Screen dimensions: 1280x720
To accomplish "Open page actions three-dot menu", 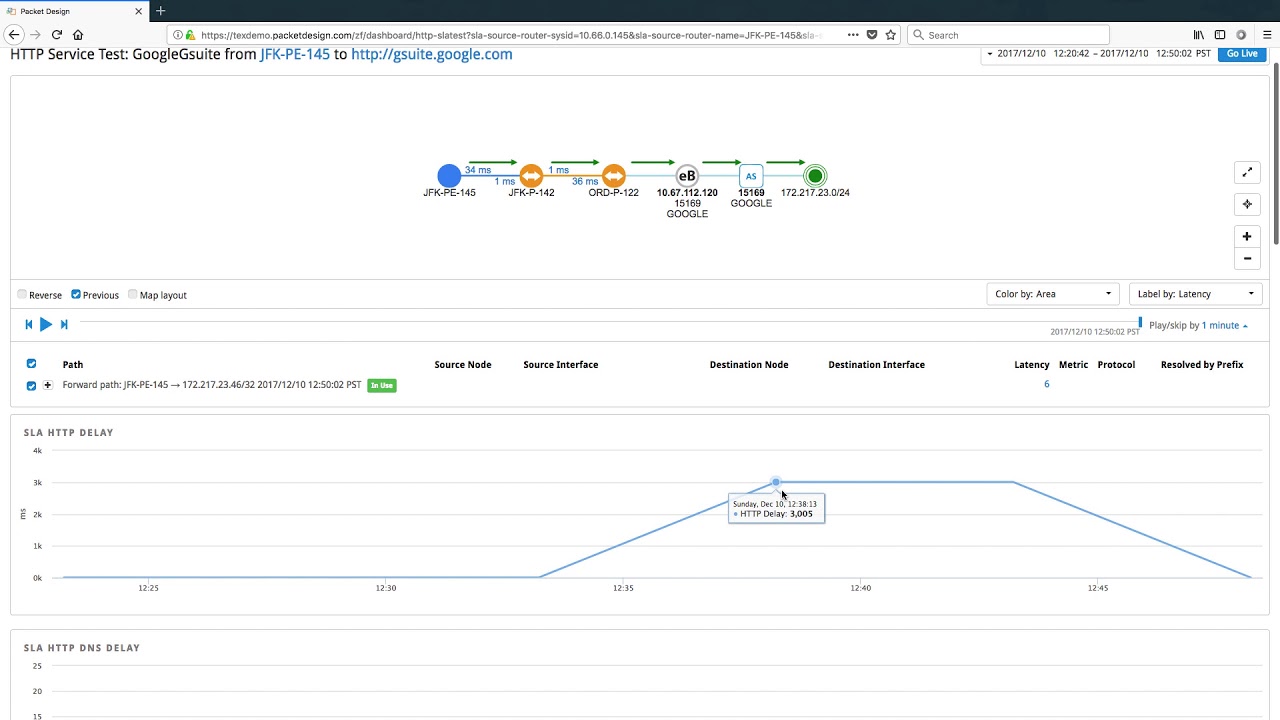I will coord(853,35).
